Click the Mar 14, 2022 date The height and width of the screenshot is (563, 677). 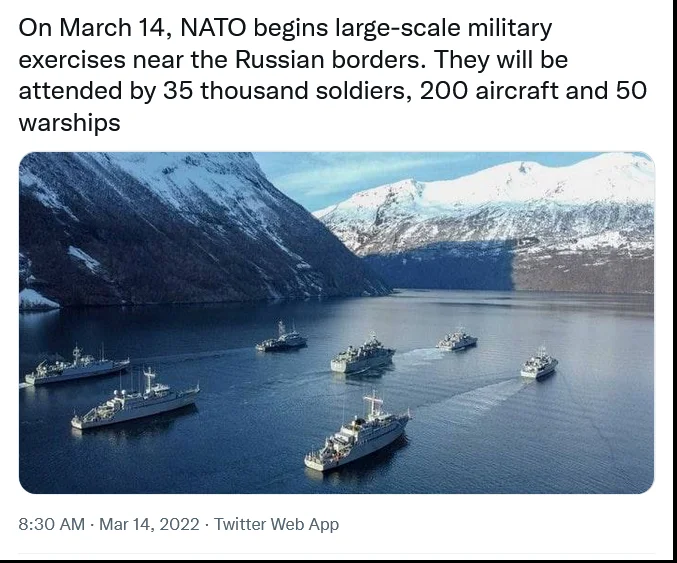tap(149, 524)
